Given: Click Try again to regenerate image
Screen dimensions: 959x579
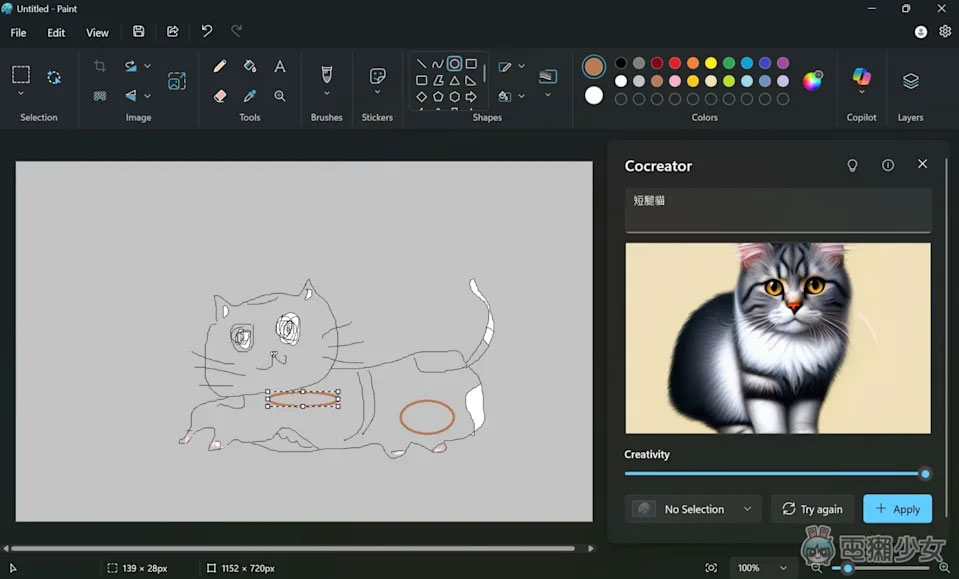Looking at the screenshot, I should pos(812,509).
